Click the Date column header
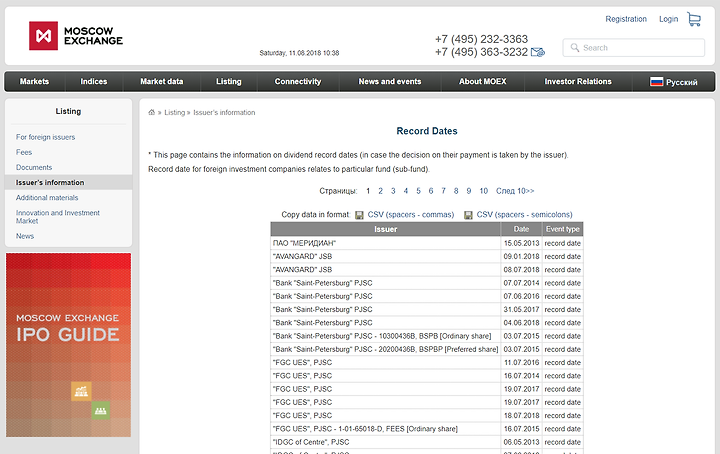This screenshot has height=454, width=720. click(521, 229)
